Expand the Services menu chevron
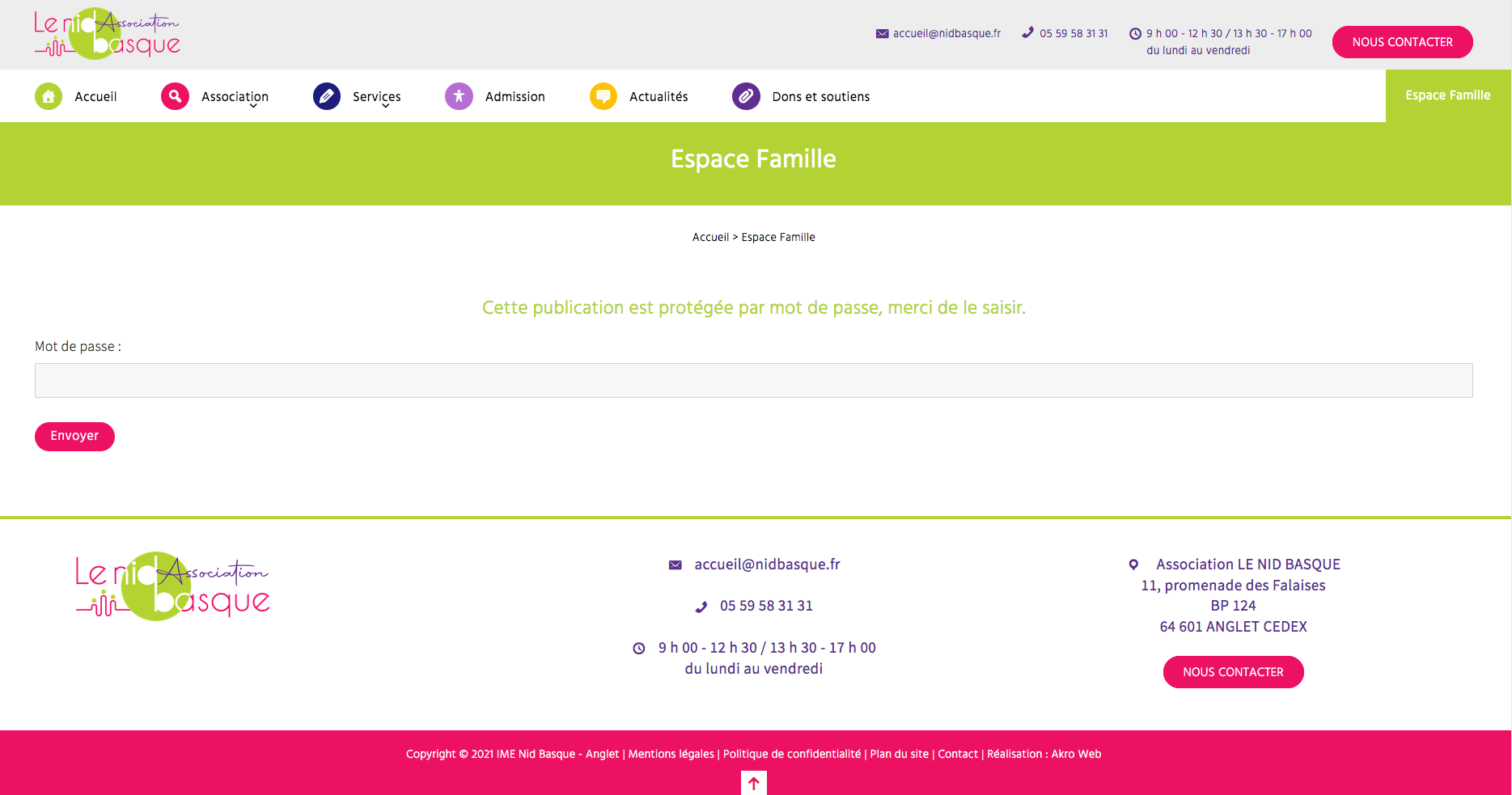 tap(386, 106)
